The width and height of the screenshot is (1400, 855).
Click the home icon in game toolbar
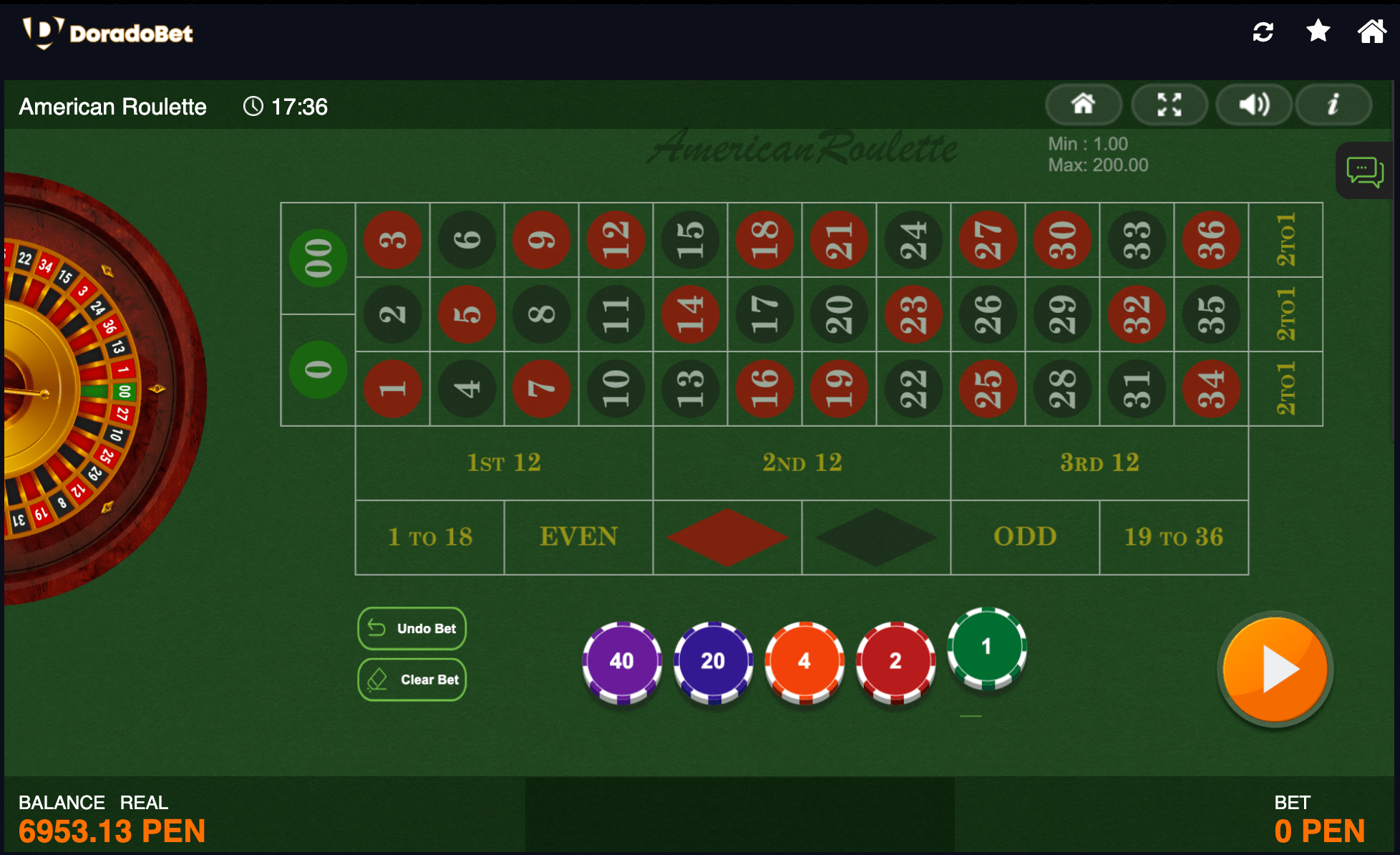pyautogui.click(x=1085, y=105)
